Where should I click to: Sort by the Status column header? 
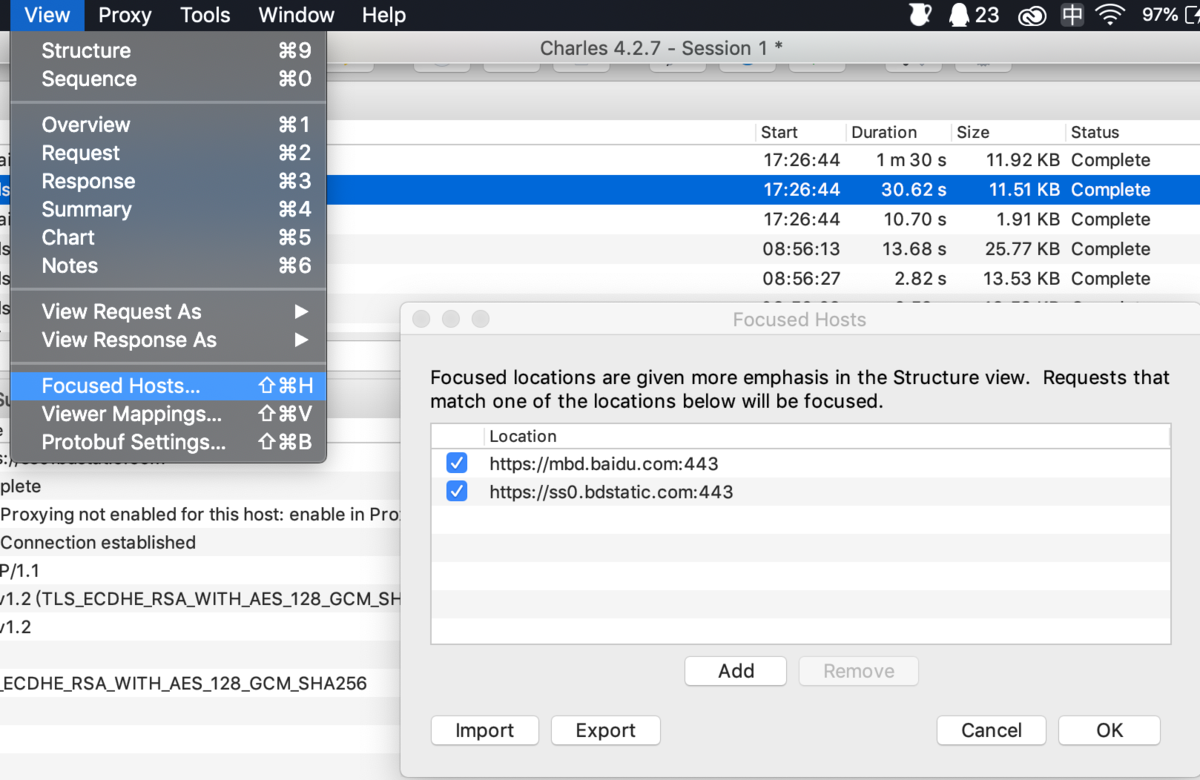point(1132,132)
